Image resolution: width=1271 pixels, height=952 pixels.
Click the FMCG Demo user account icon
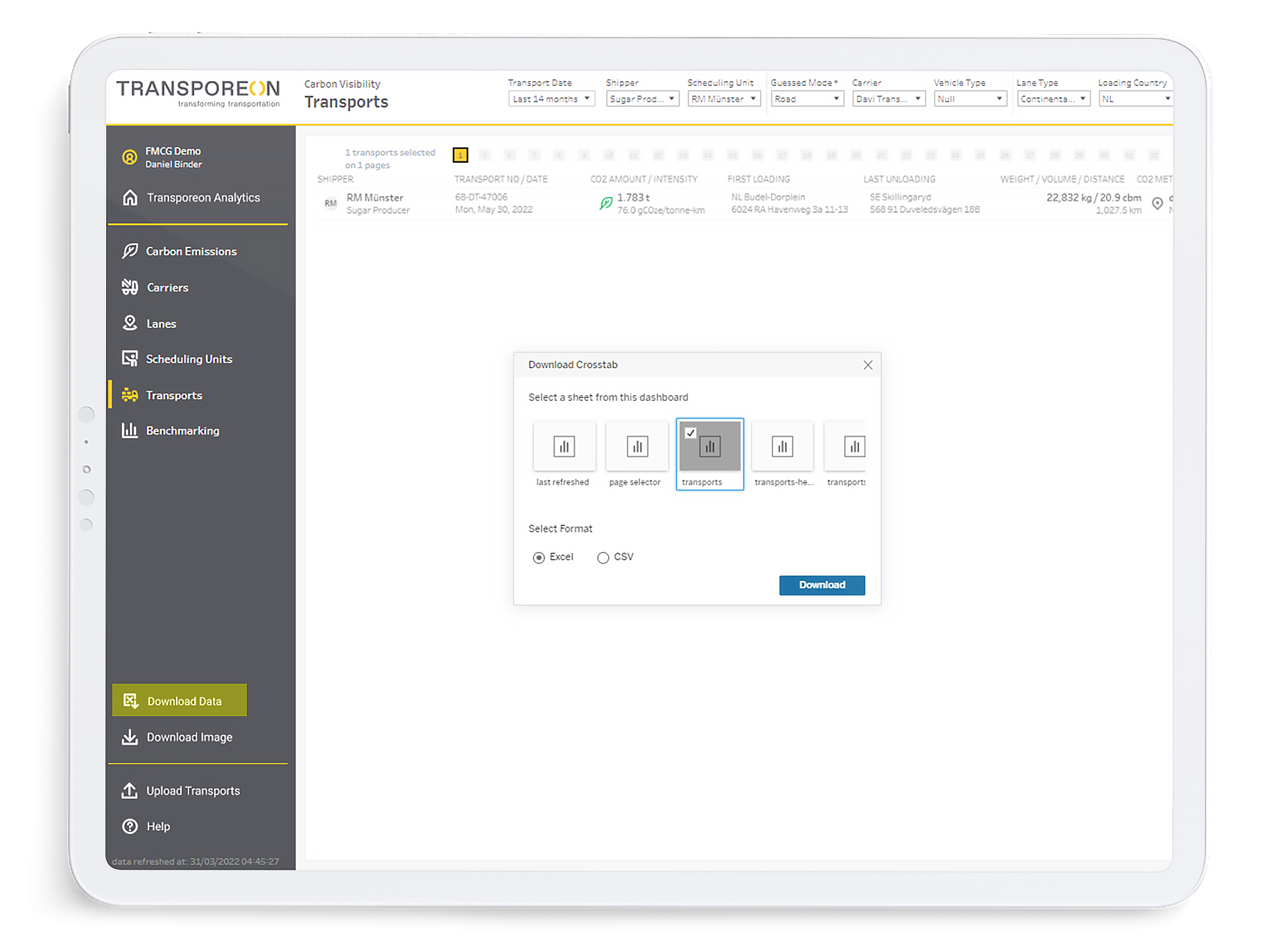130,157
